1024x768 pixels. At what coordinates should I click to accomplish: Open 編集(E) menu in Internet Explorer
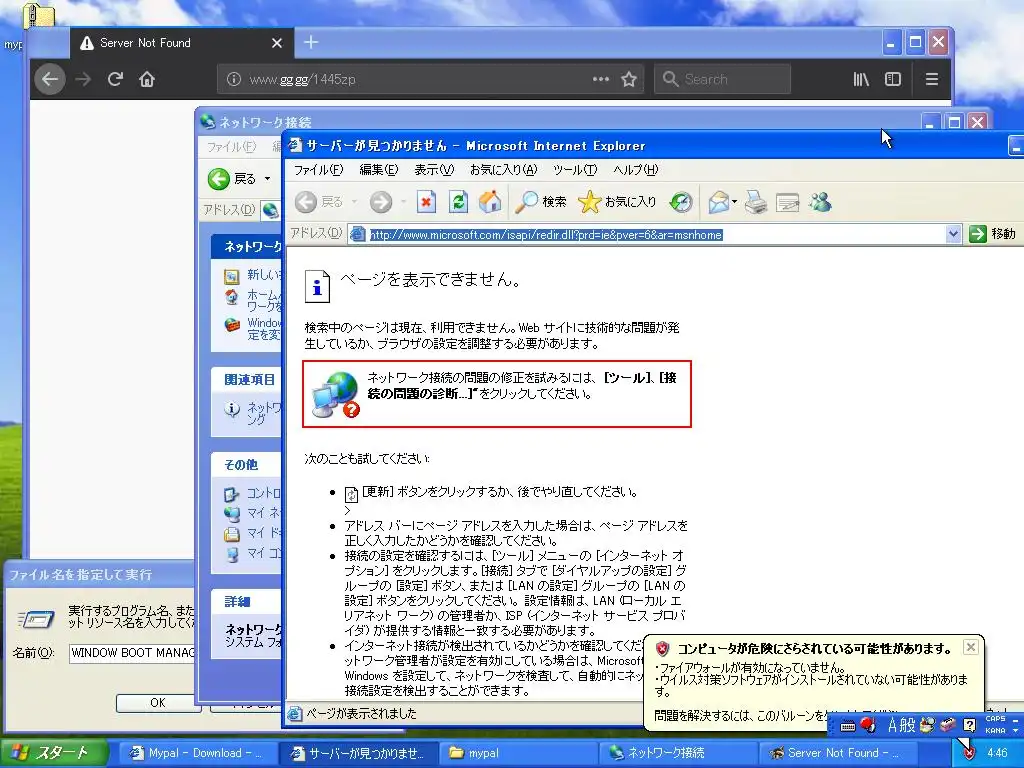tap(379, 170)
